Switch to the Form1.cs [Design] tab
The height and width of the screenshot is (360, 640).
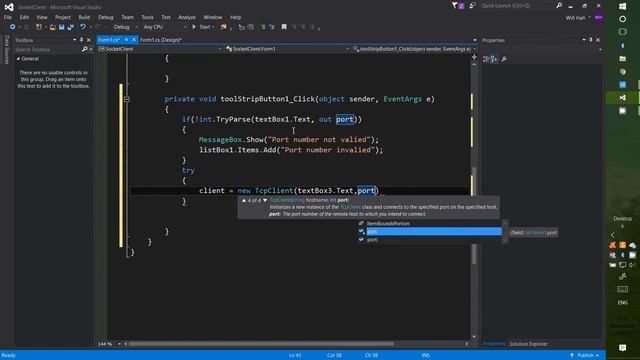pyautogui.click(x=160, y=40)
